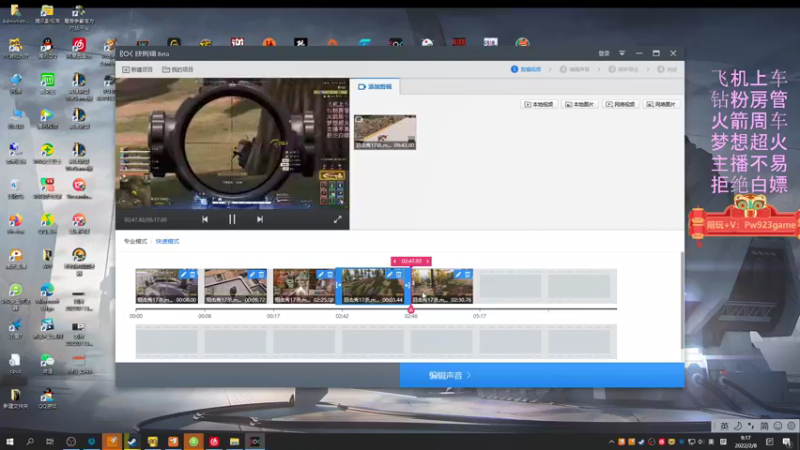Edit the selected 00:03.44 clip with the pencil
The height and width of the screenshot is (450, 800).
pos(390,274)
